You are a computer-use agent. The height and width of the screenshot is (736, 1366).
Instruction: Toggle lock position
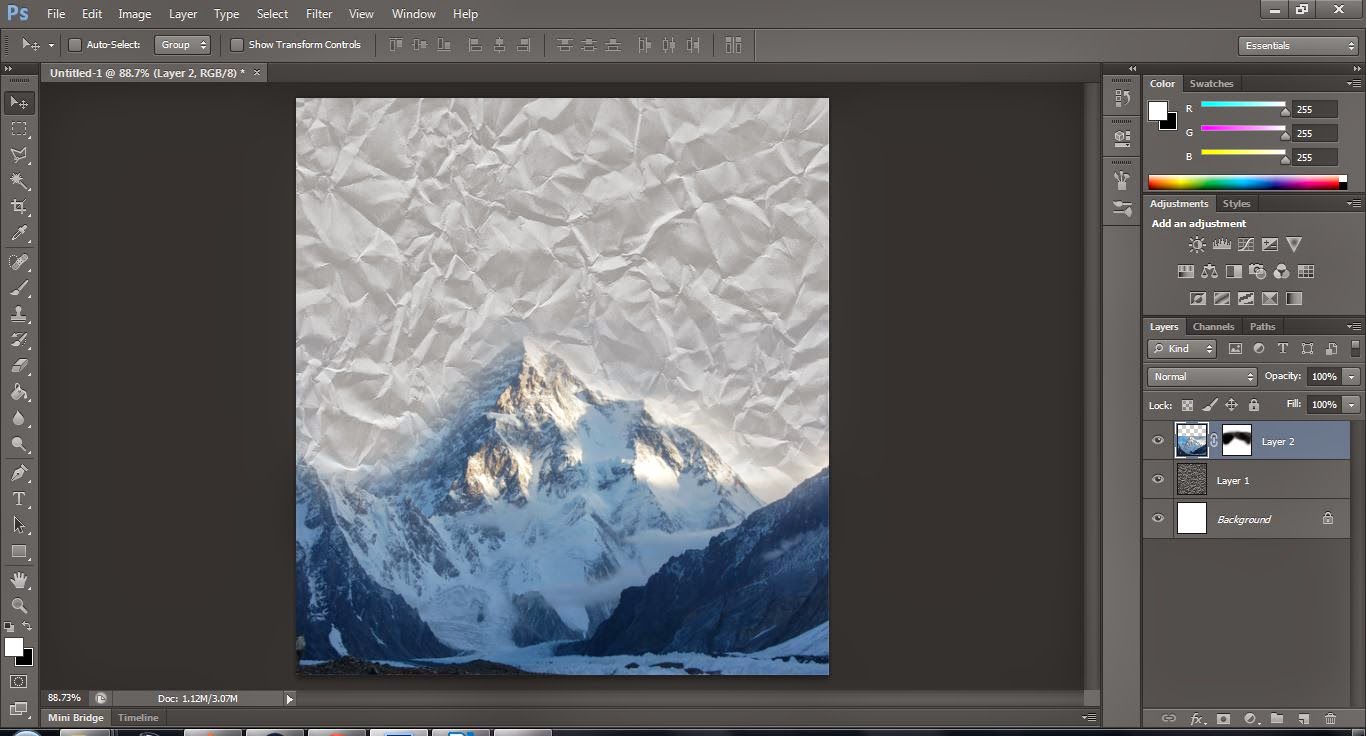(x=1231, y=405)
